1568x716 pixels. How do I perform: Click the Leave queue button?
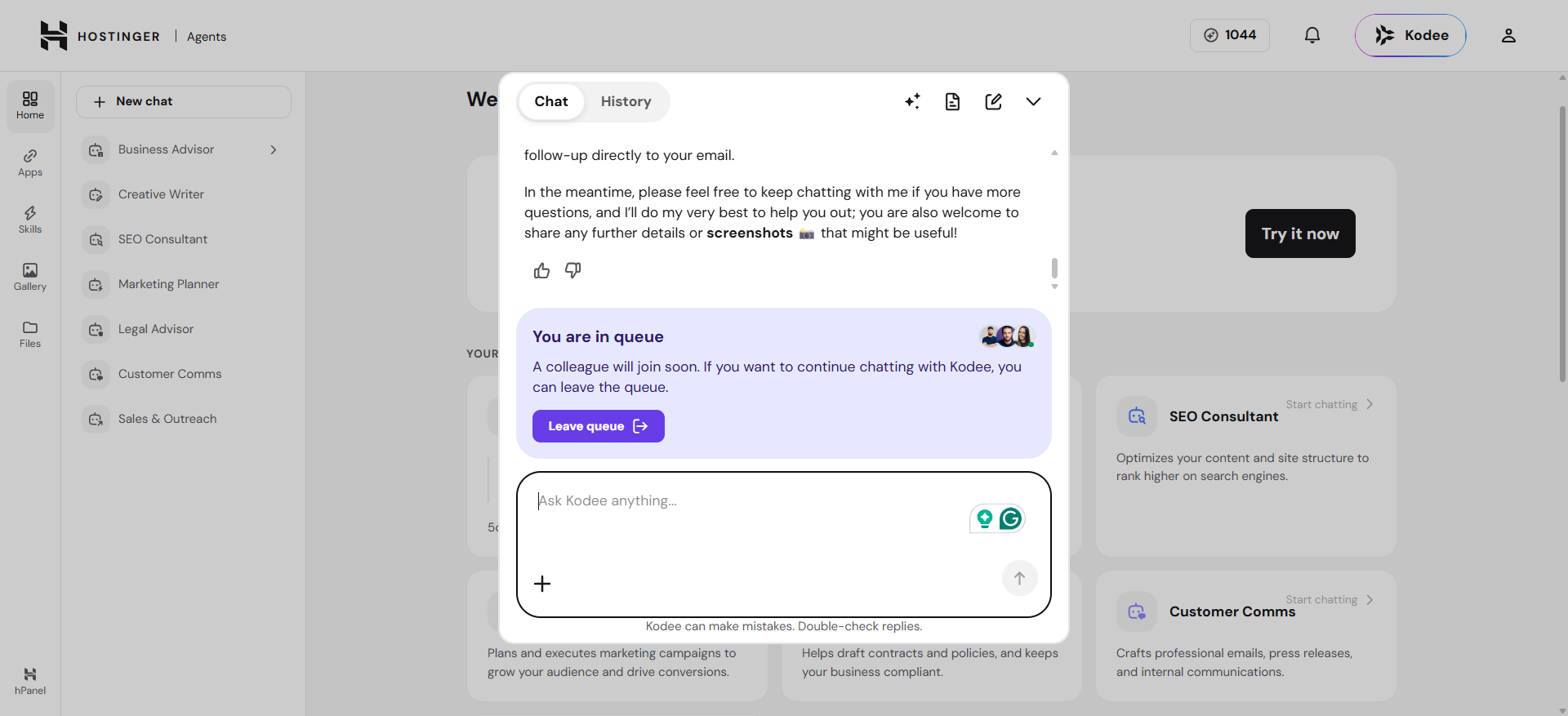tap(599, 426)
